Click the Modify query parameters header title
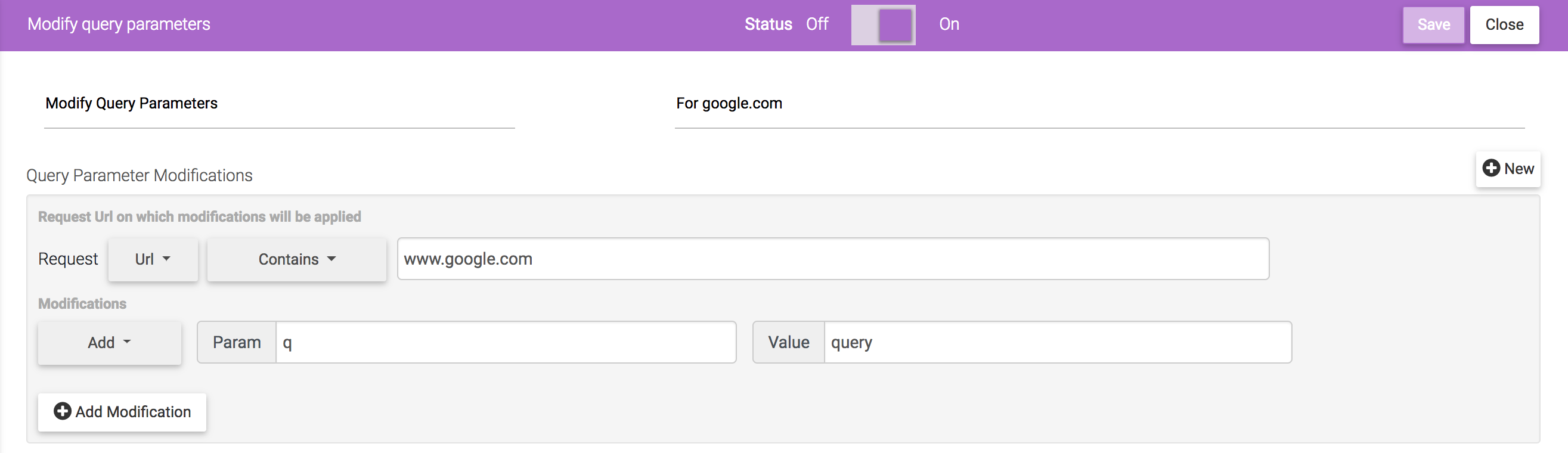 pos(119,24)
